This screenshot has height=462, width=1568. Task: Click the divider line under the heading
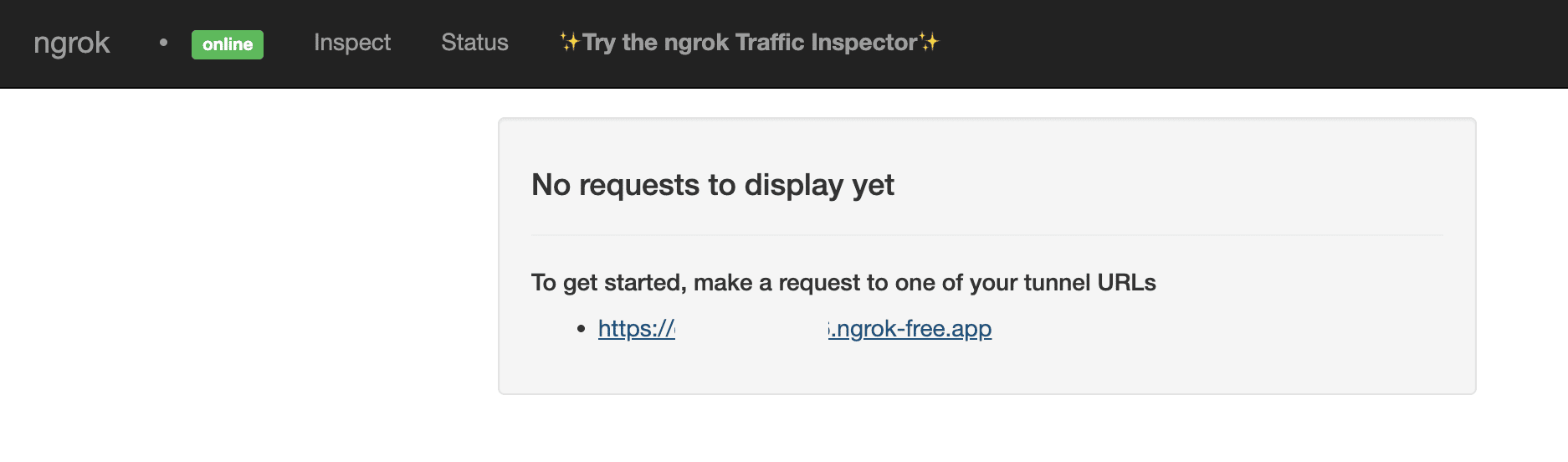click(986, 235)
